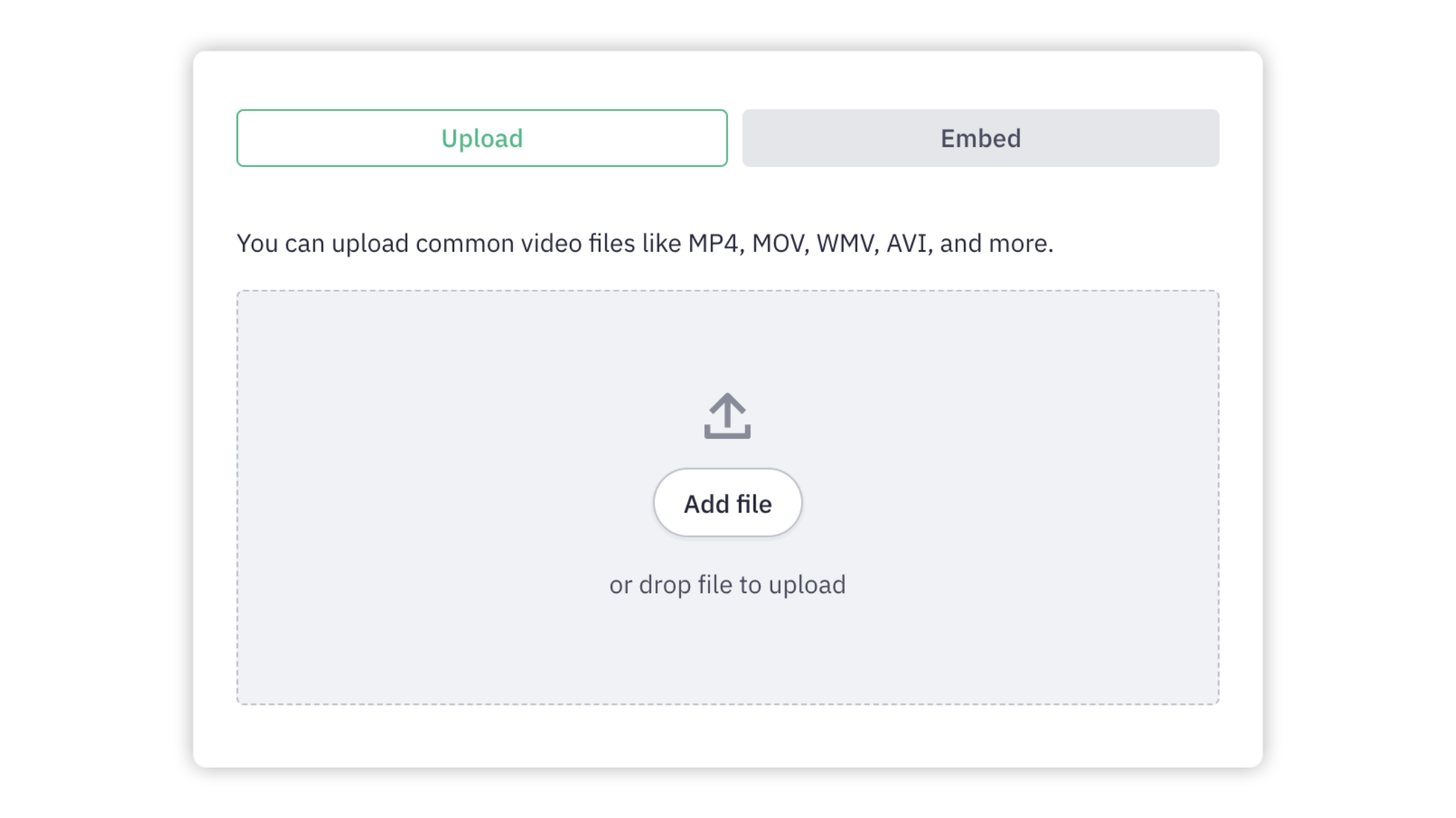
Task: Click the supported video formats description text
Action: click(645, 243)
